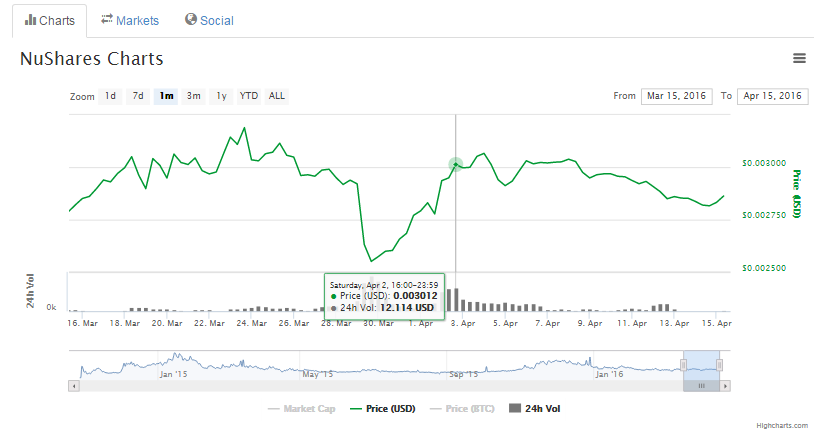Click the 16. Mar date axis label
This screenshot has height=442, width=826.
(83, 323)
